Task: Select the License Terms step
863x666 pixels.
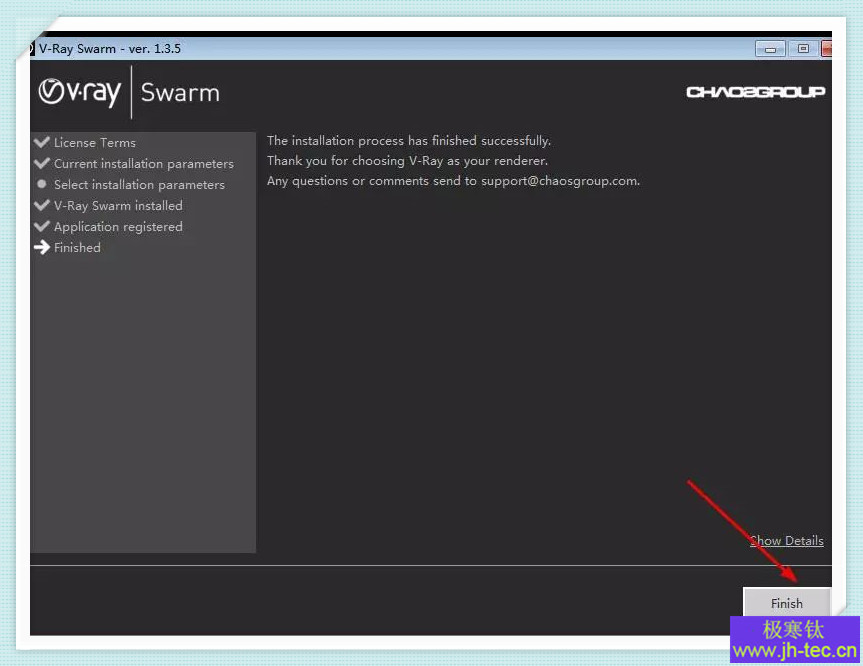Action: pos(95,143)
